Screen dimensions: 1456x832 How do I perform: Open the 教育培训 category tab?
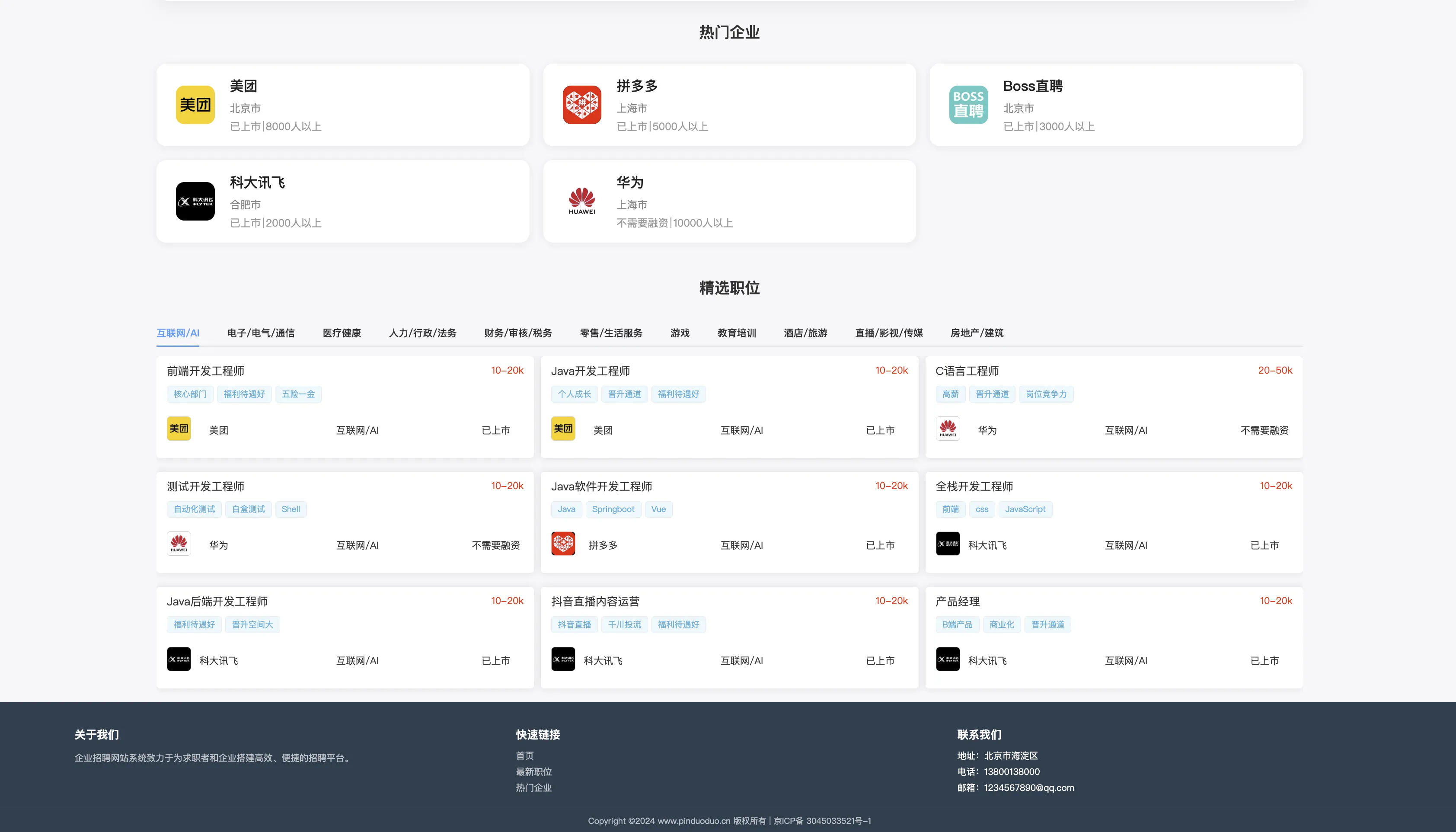(736, 333)
